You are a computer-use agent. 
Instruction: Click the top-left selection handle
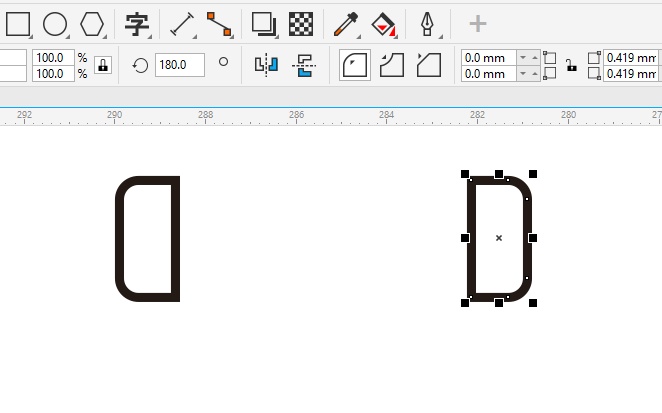pyautogui.click(x=465, y=174)
